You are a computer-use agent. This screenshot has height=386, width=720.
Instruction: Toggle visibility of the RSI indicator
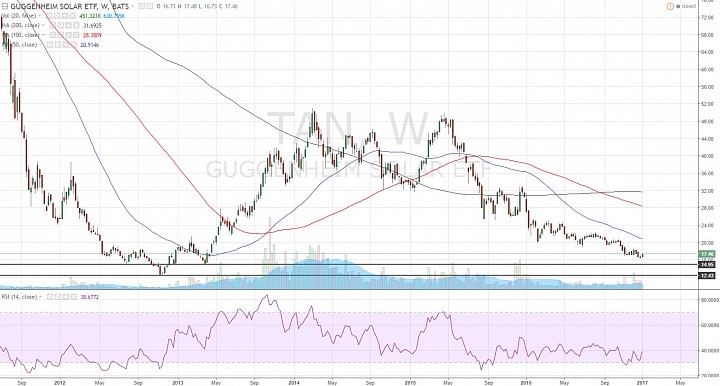tap(50, 297)
